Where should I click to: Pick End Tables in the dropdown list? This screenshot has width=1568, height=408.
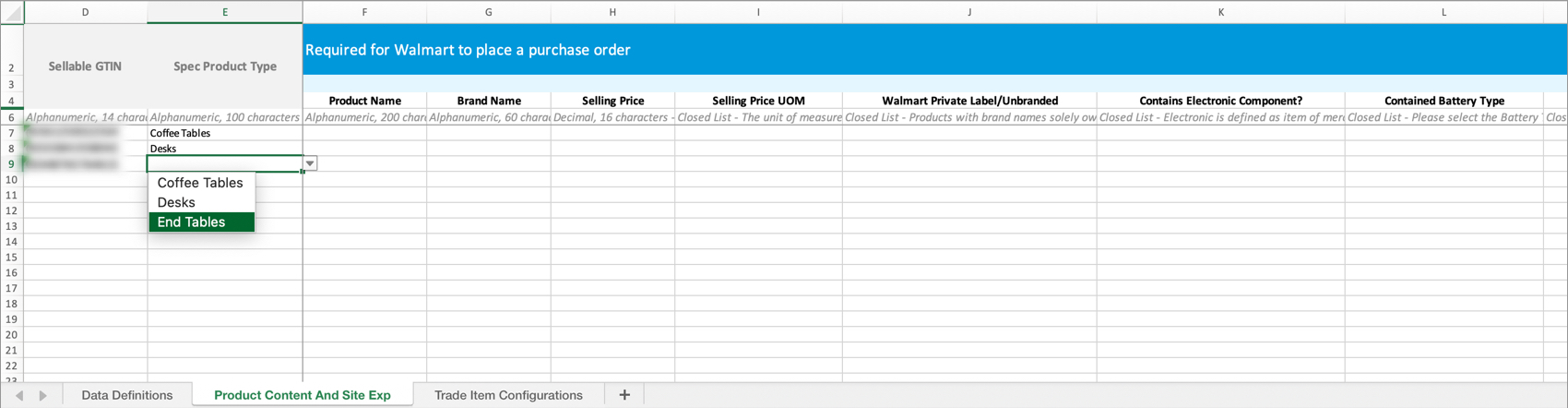coord(192,222)
